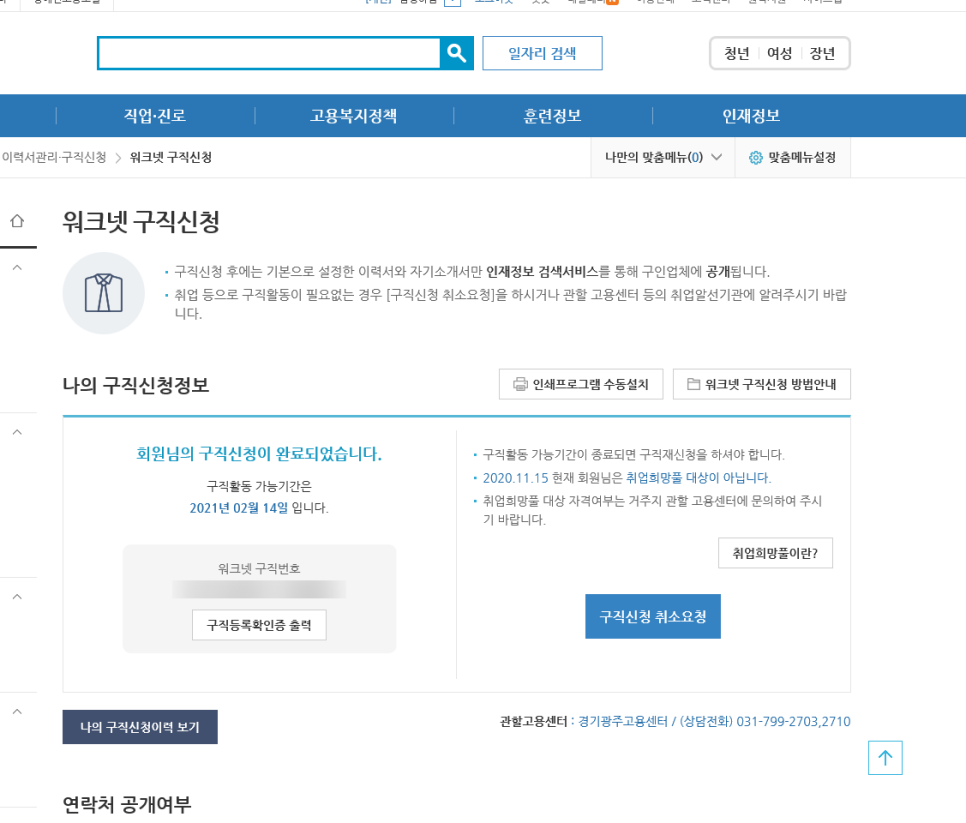Click the folder icon in 방법안내 button
The width and height of the screenshot is (966, 823).
[693, 384]
